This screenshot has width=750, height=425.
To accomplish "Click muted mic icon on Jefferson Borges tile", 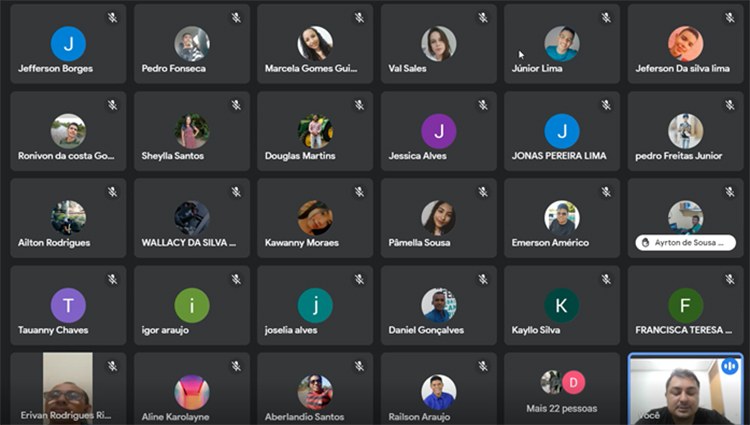I will point(112,18).
